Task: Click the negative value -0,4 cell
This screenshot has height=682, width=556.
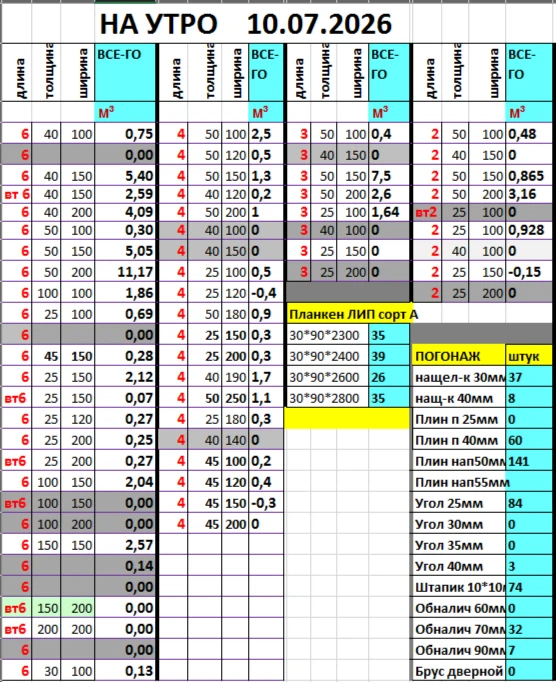Action: (x=266, y=293)
